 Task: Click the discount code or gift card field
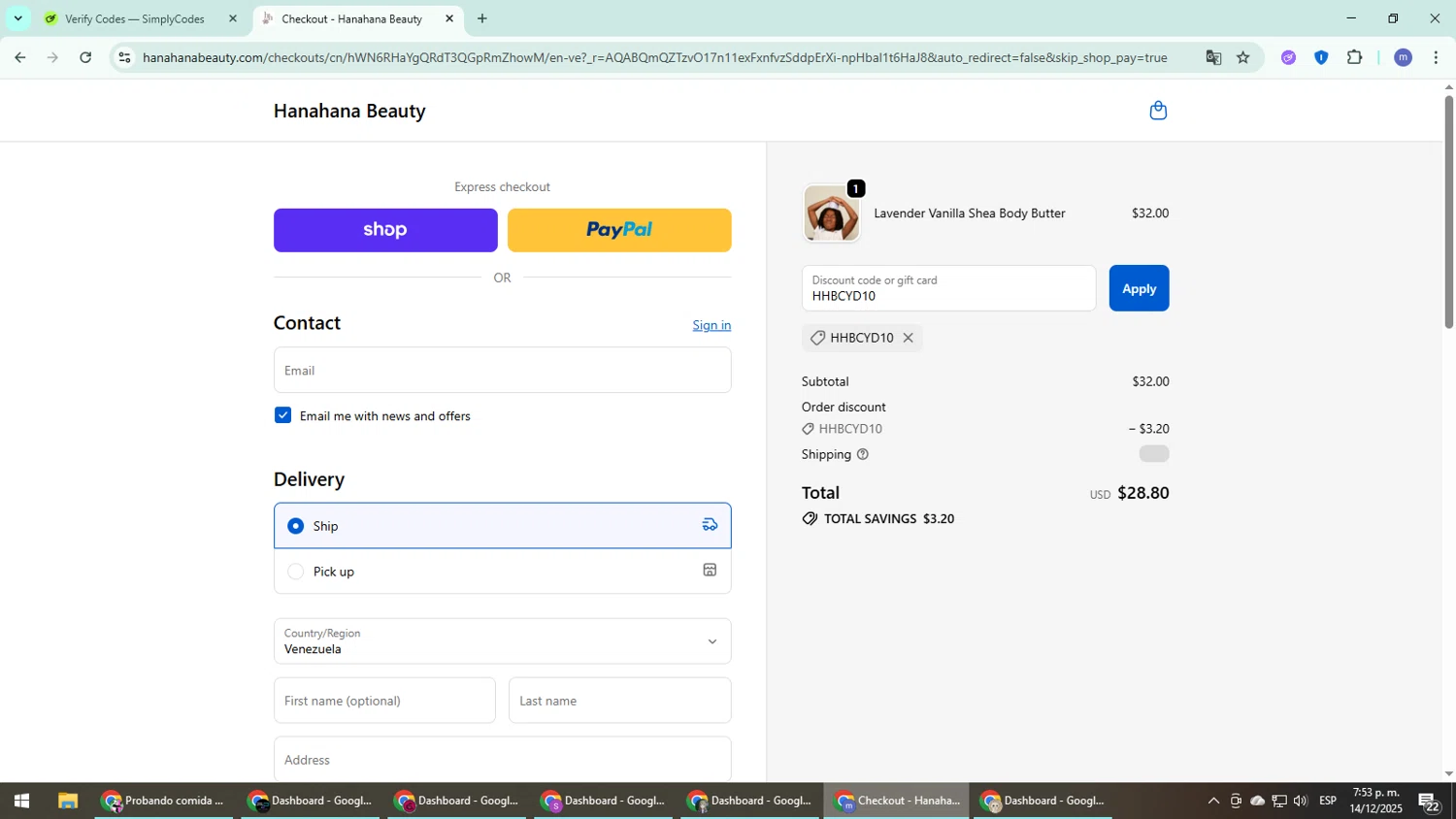pos(948,288)
